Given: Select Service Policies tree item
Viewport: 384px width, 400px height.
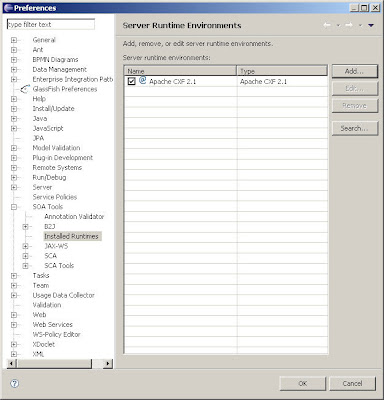Looking at the screenshot, I should pos(55,197).
